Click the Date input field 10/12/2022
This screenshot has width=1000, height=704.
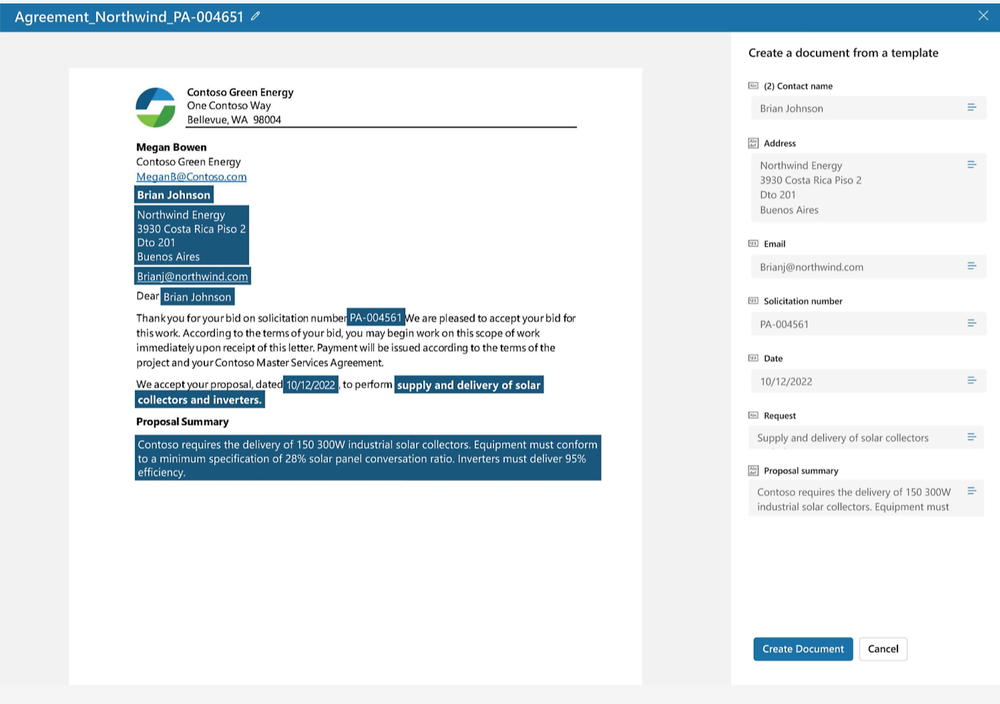coord(868,381)
